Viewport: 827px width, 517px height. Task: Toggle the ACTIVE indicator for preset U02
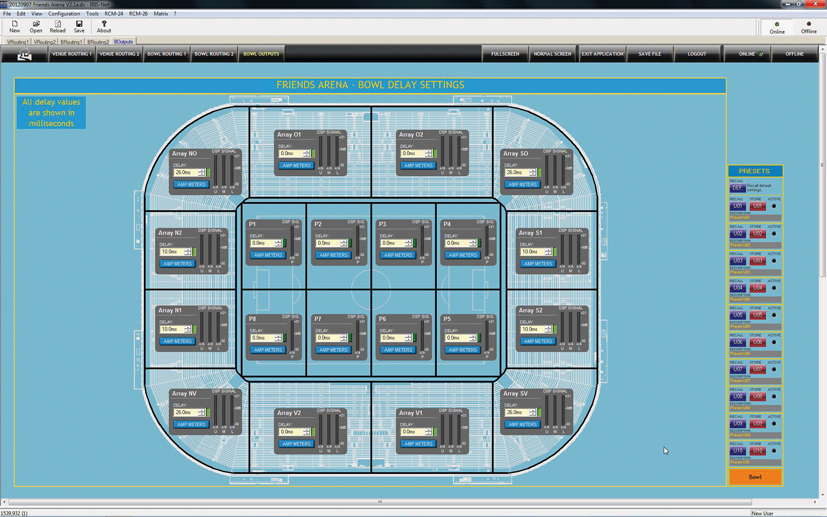774,234
